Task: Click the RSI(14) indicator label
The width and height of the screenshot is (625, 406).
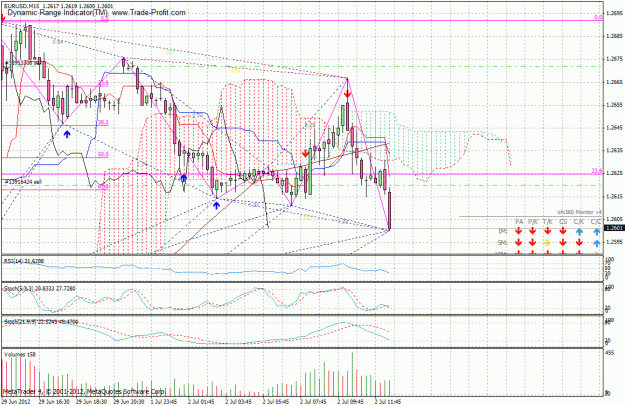Action: coord(24,261)
